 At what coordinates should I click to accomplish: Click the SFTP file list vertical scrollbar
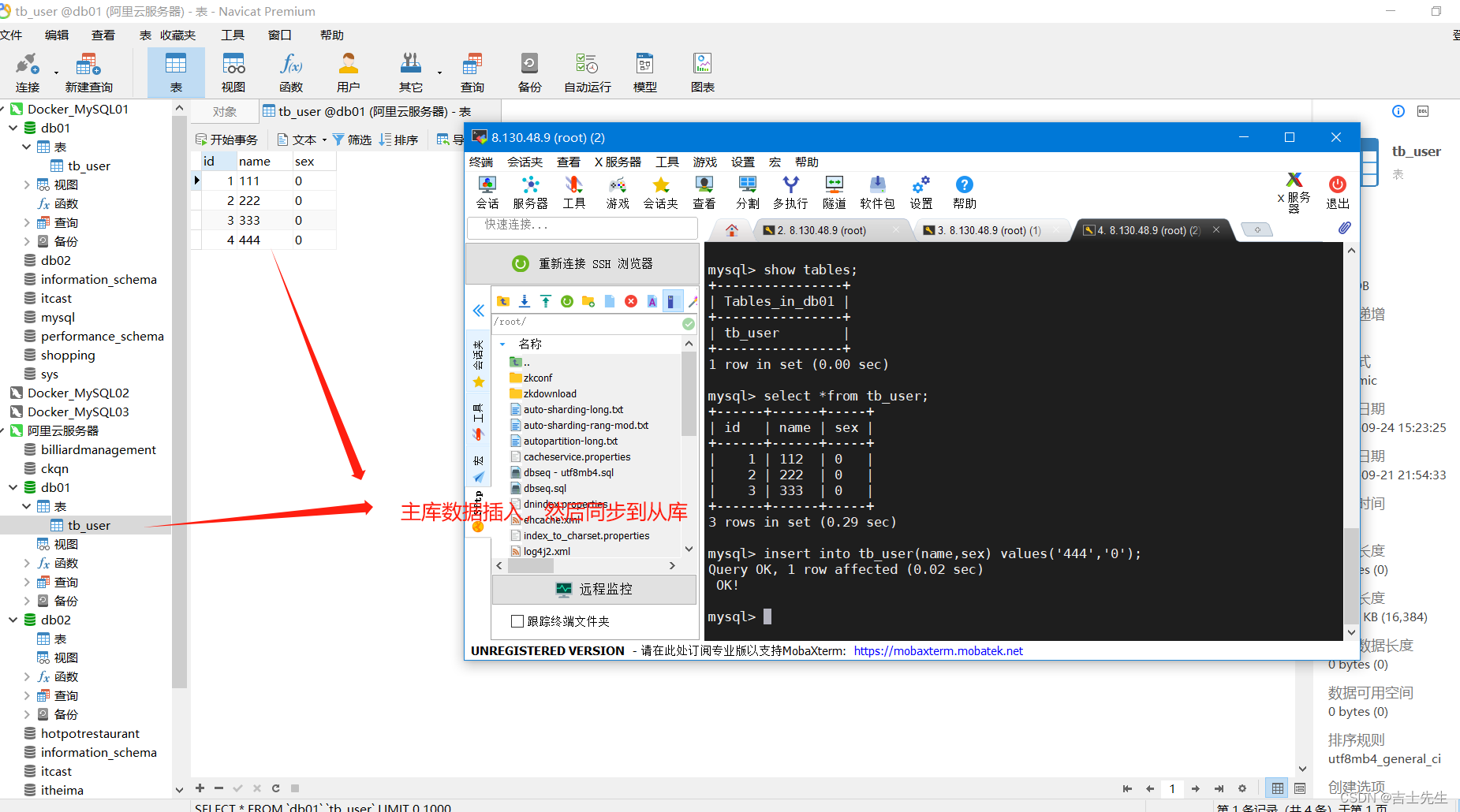(x=689, y=394)
